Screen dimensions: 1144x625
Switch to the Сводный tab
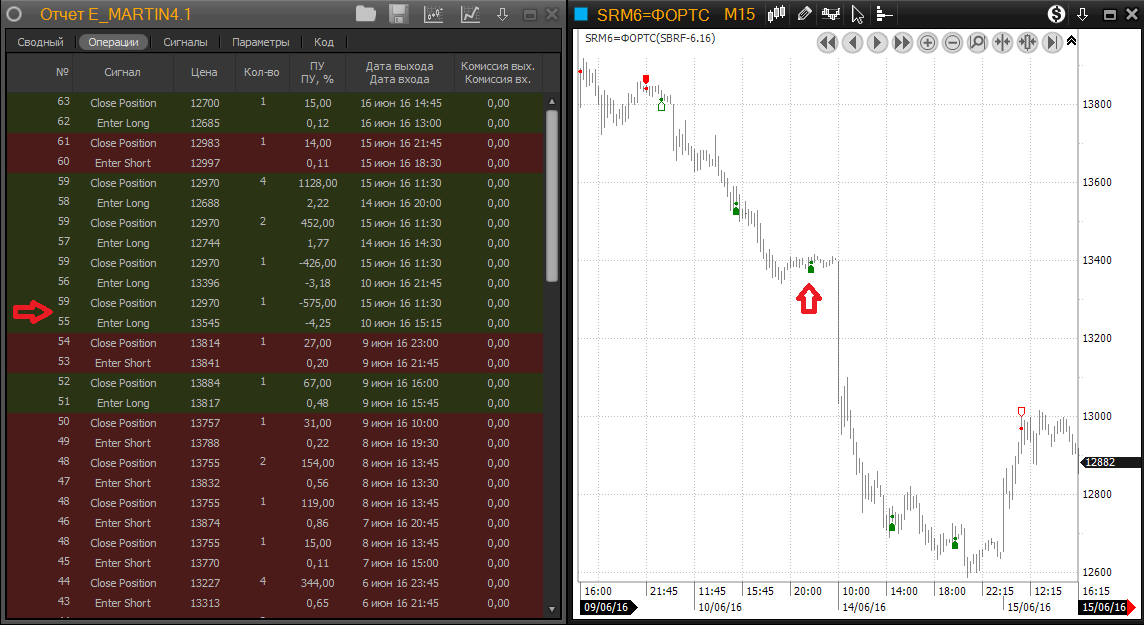(x=40, y=42)
